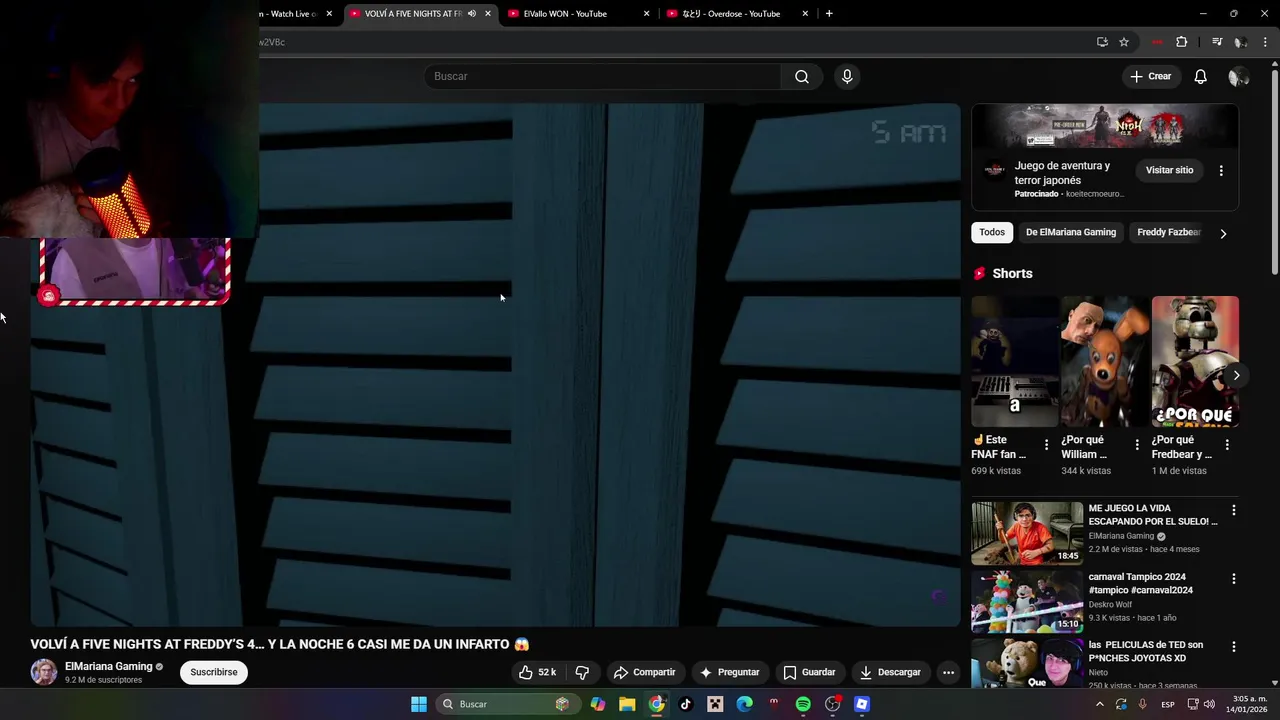Screen dimensions: 1280x720
Task: Mute audio on 'VOLVÍ A FIVE NIGHTS' tab
Action: (x=471, y=14)
